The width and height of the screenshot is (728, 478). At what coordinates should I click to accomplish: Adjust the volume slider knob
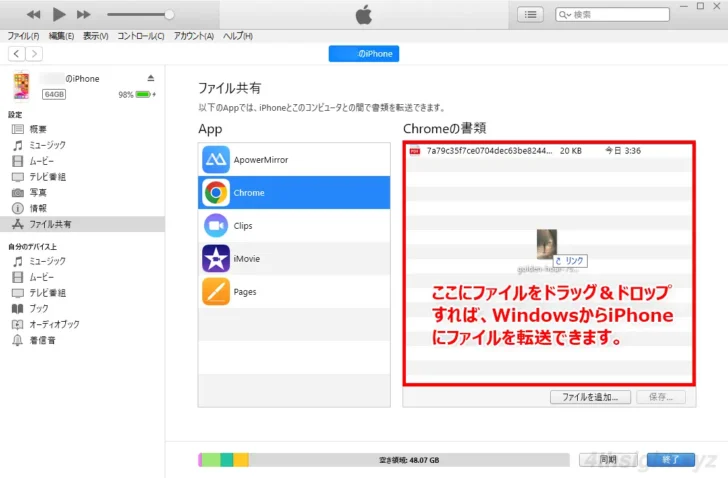[x=169, y=15]
